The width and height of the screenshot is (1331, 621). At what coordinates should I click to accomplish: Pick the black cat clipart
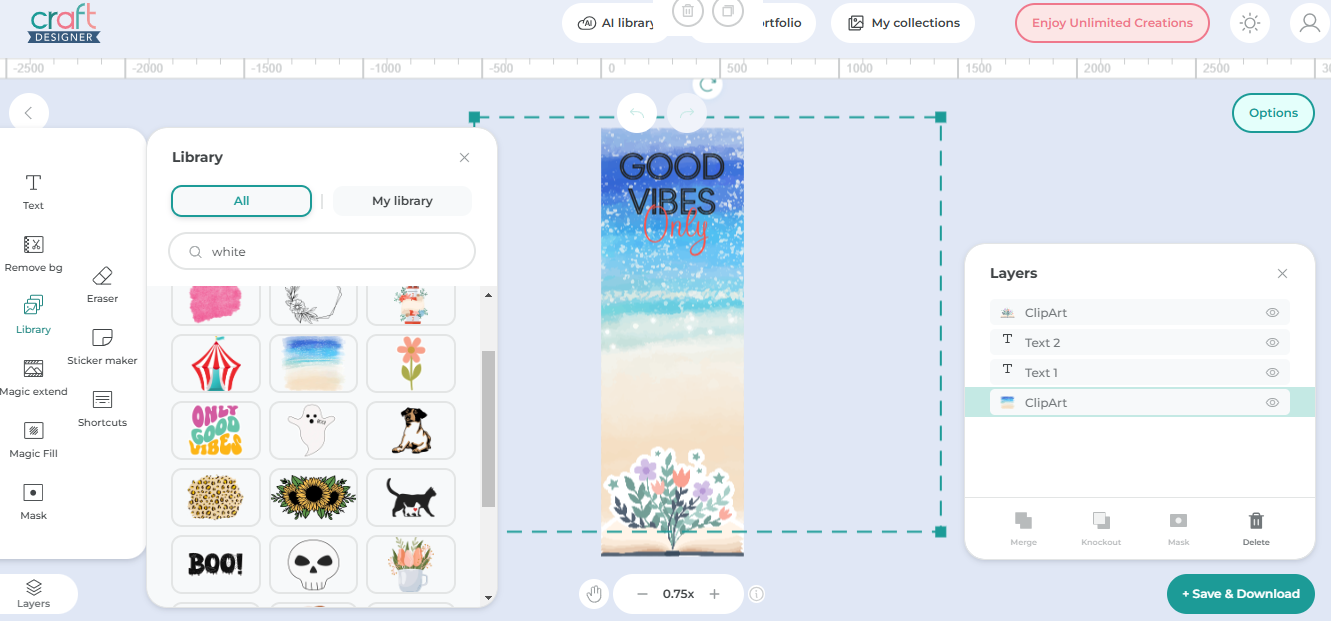[411, 497]
